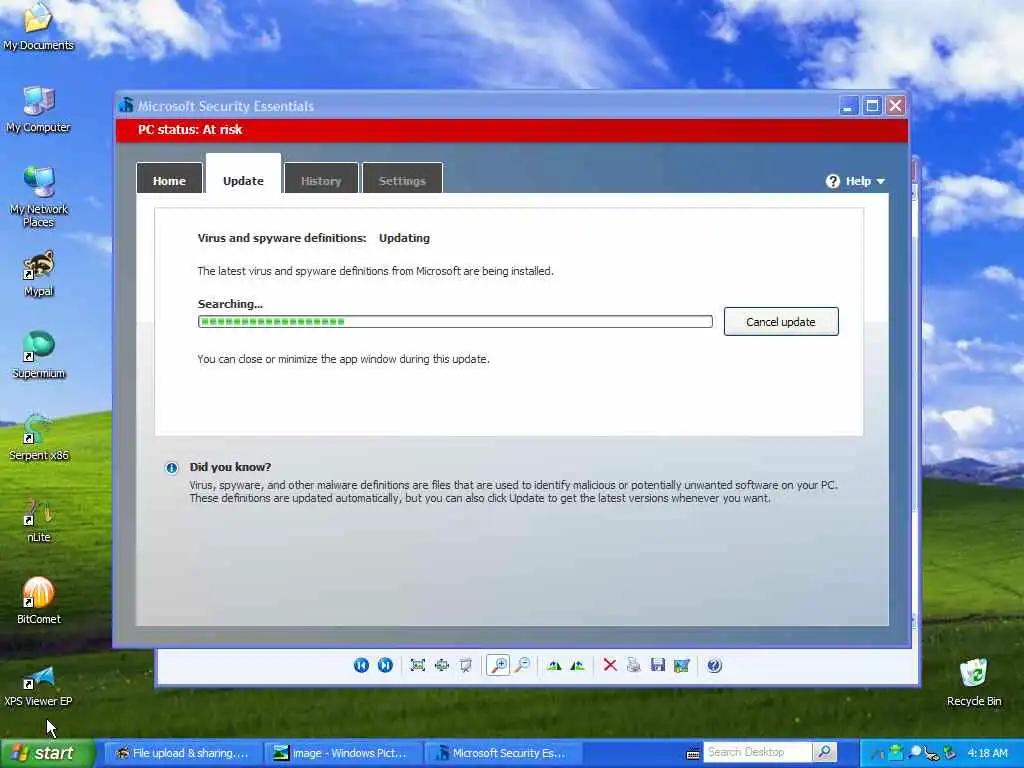Go to next image in Picture Viewer
The image size is (1024, 768).
pos(385,665)
